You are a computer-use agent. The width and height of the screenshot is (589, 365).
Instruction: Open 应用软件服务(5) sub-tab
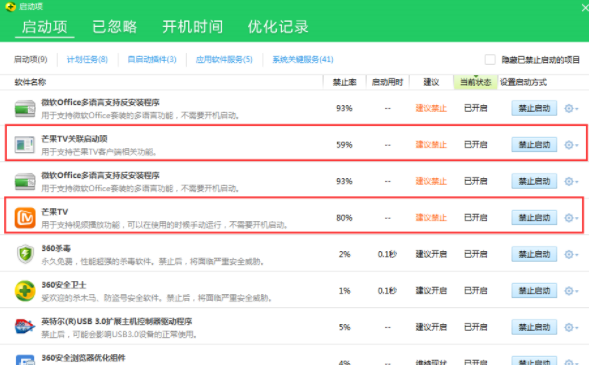tap(224, 59)
